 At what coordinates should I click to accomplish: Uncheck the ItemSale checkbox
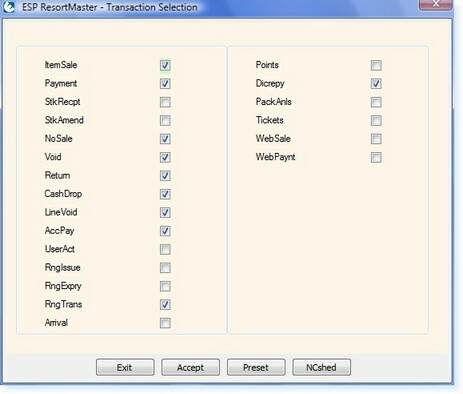pos(165,65)
